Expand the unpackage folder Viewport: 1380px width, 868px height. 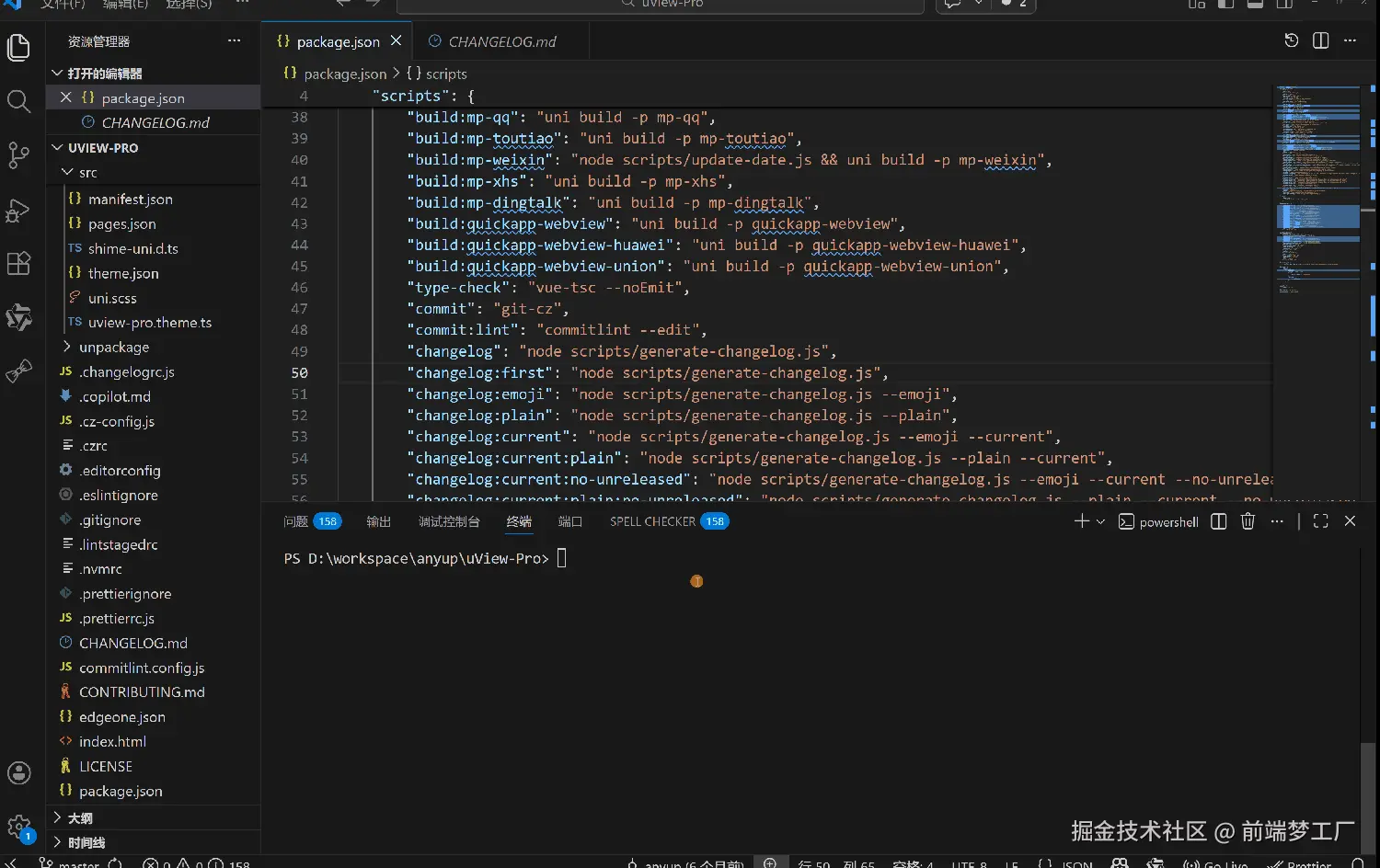pyautogui.click(x=113, y=348)
